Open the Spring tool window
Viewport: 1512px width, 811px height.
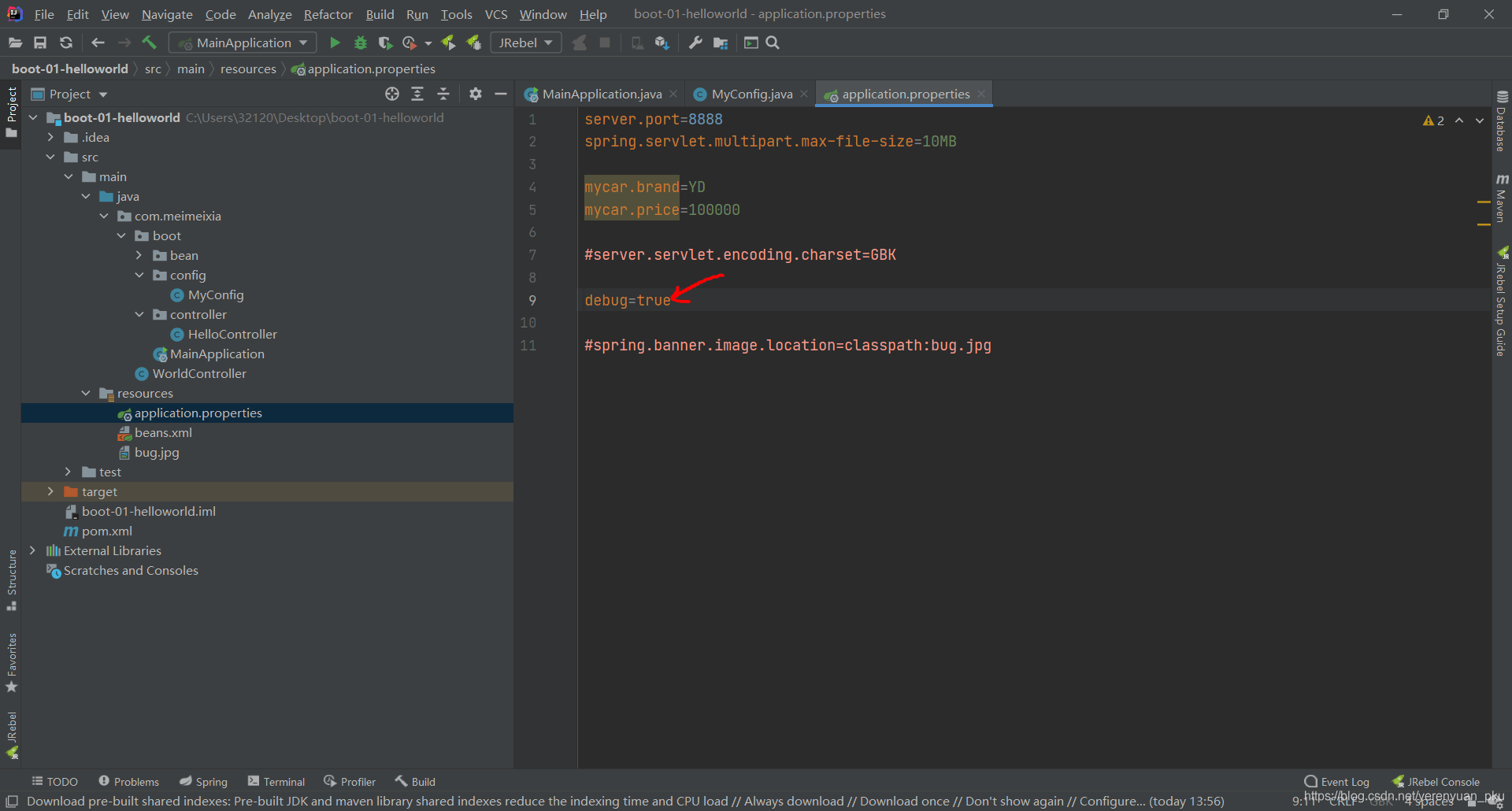click(x=203, y=781)
